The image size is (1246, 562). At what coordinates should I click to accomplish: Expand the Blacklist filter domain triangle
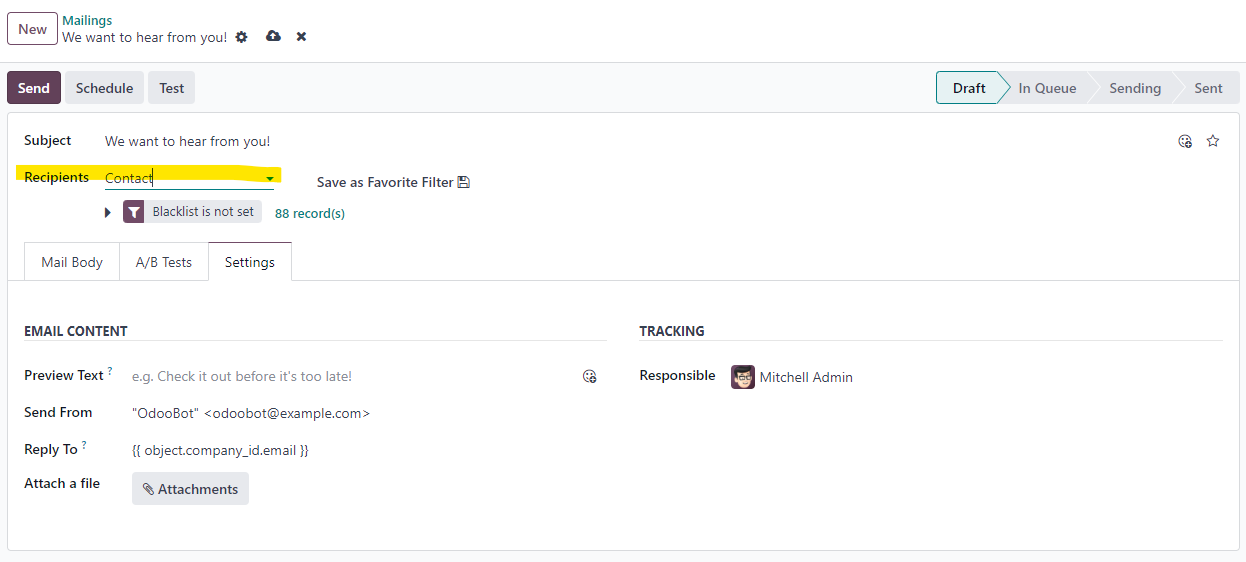point(108,213)
